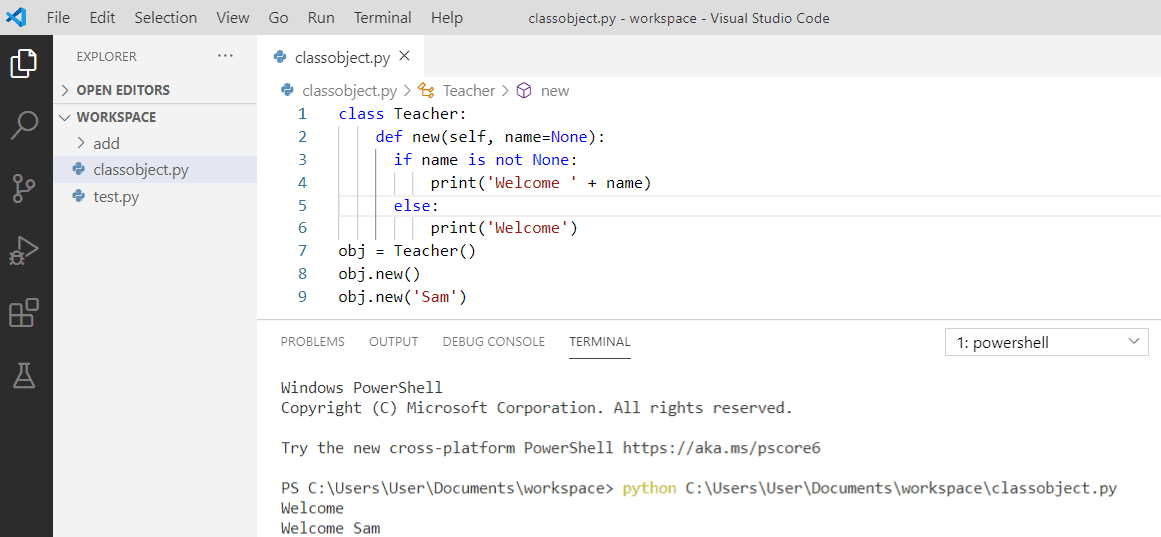Image resolution: width=1161 pixels, height=537 pixels.
Task: Open the Search view icon
Action: [x=24, y=125]
